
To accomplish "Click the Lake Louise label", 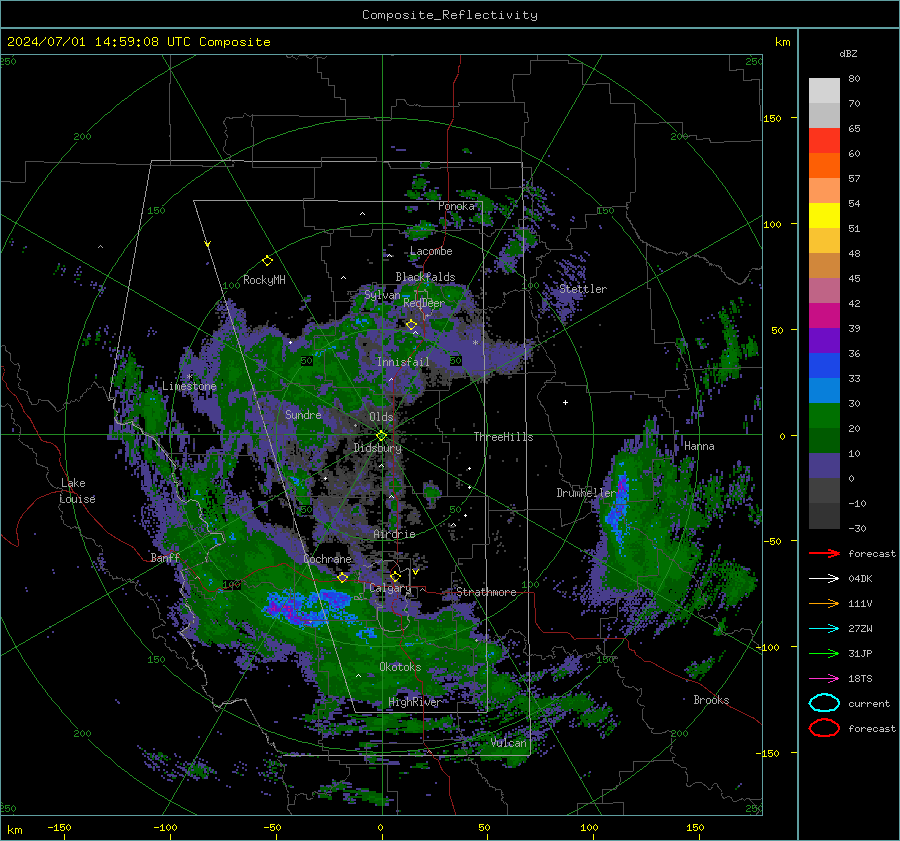I will click(x=77, y=491).
